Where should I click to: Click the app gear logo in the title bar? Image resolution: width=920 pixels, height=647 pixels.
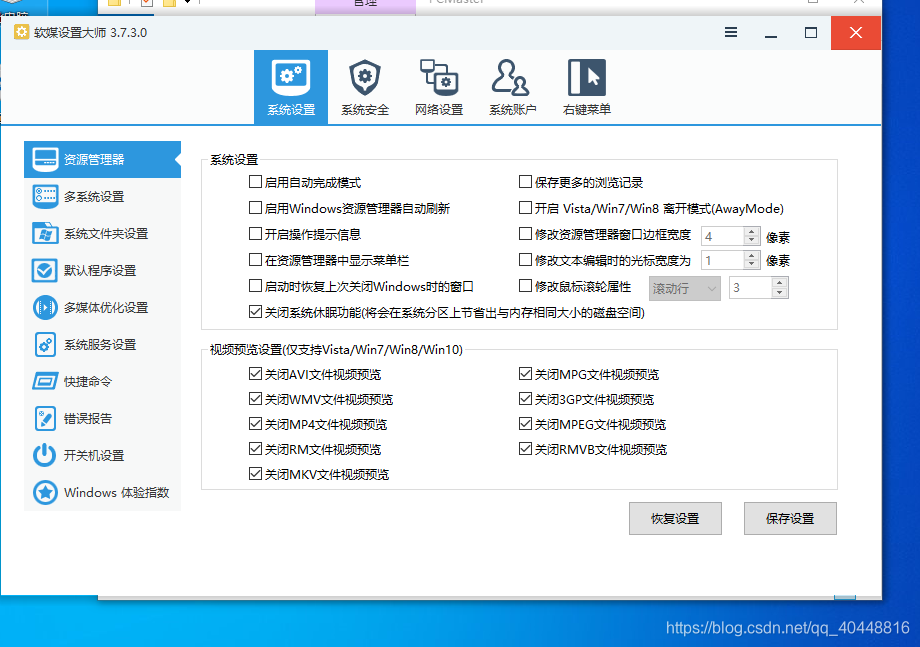[x=21, y=32]
